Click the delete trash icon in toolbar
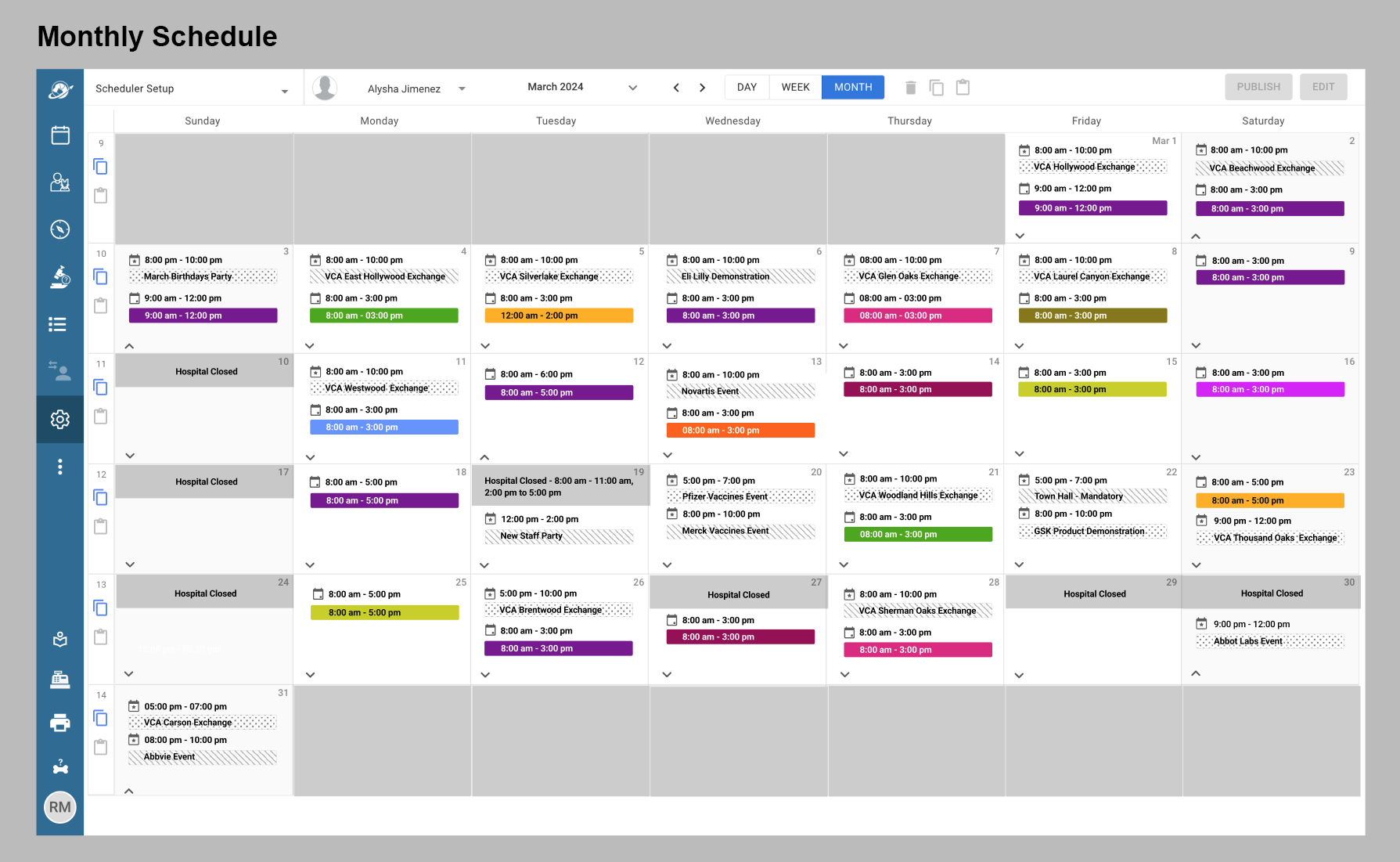This screenshot has height=862, width=1400. click(910, 88)
